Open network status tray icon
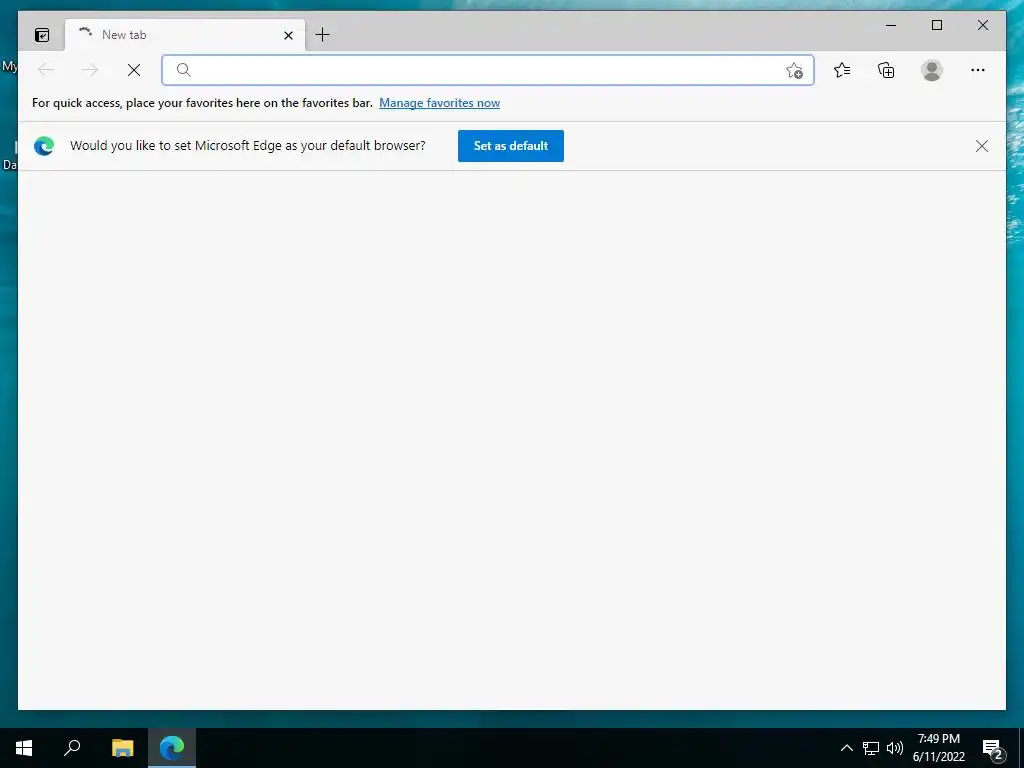Viewport: 1024px width, 768px height. tap(871, 748)
